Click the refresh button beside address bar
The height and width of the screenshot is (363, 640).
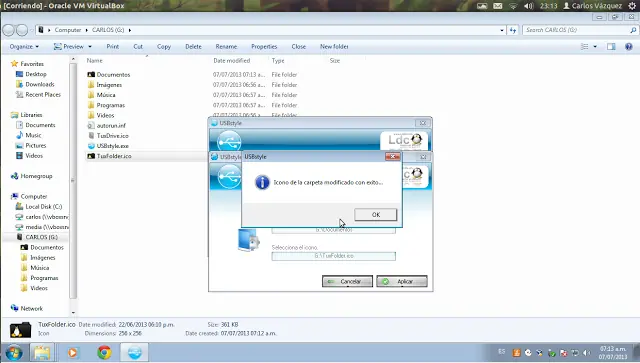pyautogui.click(x=513, y=30)
